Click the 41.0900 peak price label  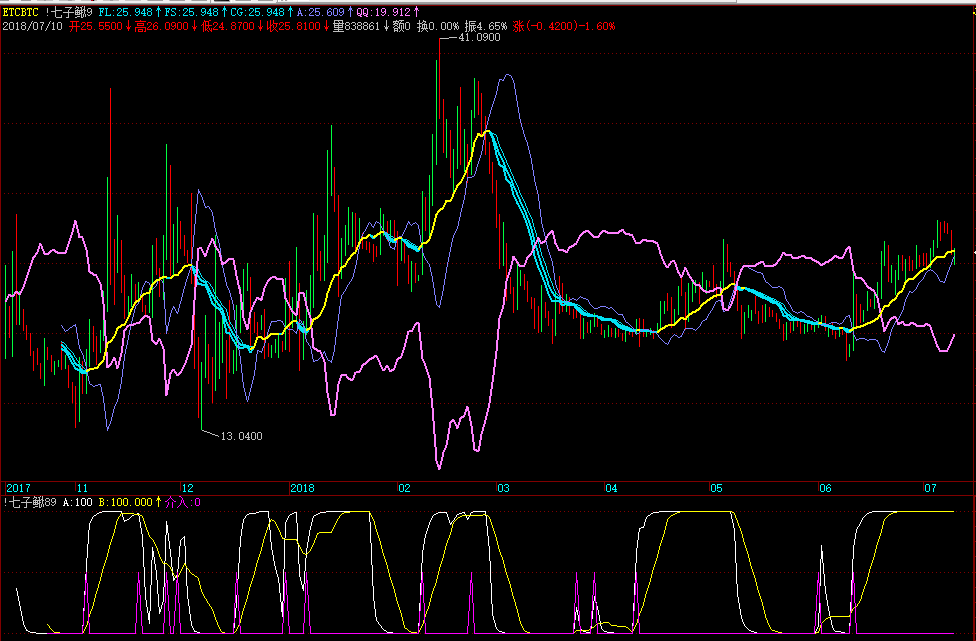[479, 37]
